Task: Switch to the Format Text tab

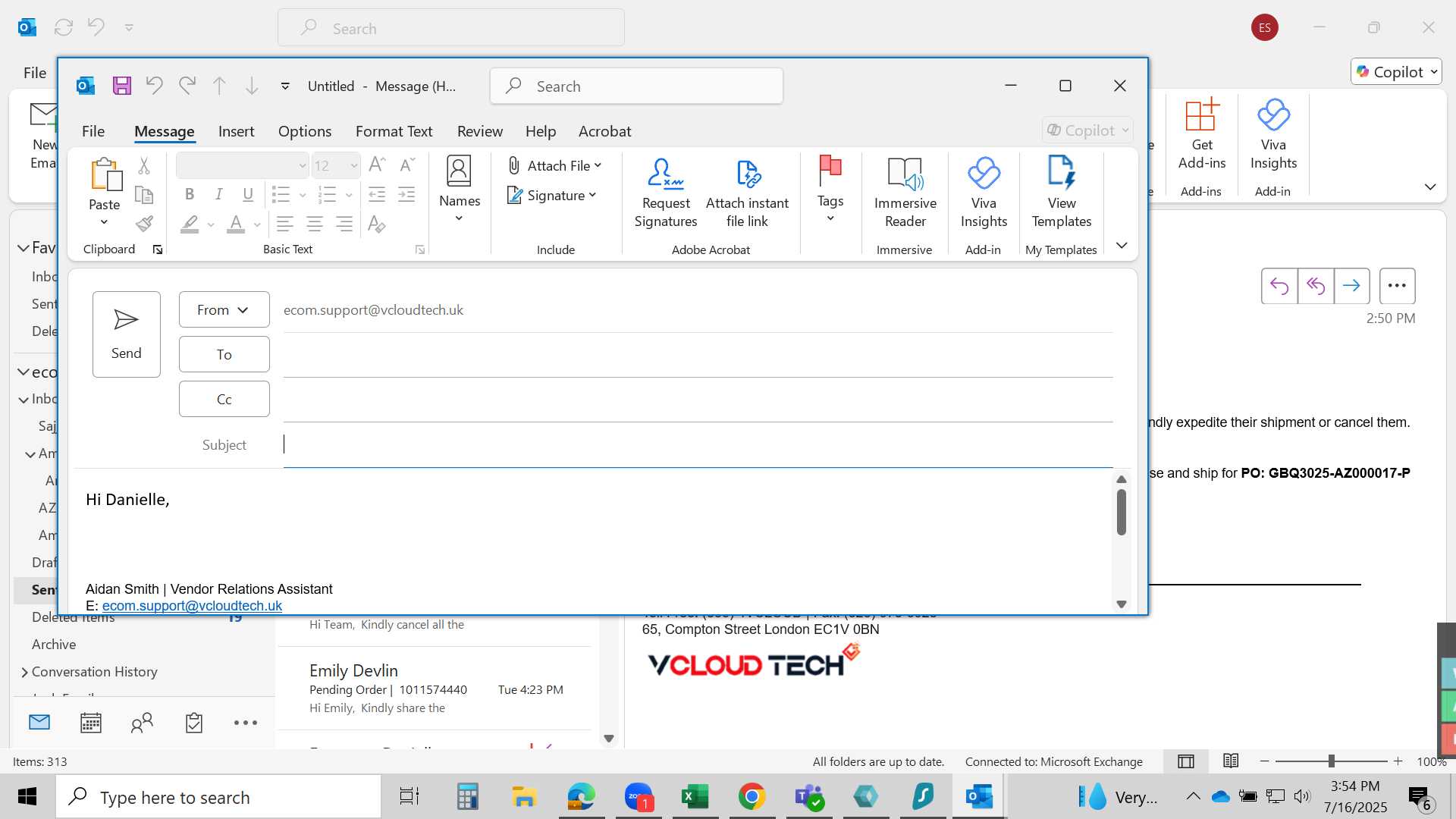Action: click(394, 131)
